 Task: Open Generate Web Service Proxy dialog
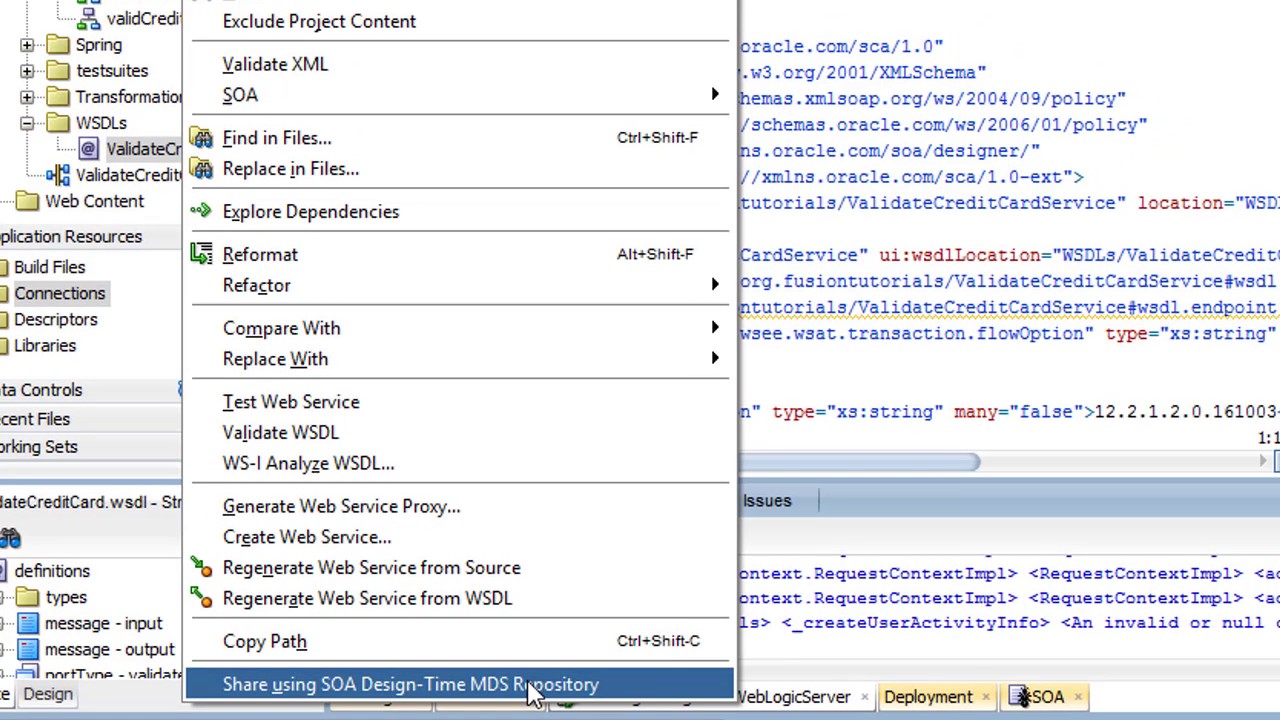click(x=341, y=507)
